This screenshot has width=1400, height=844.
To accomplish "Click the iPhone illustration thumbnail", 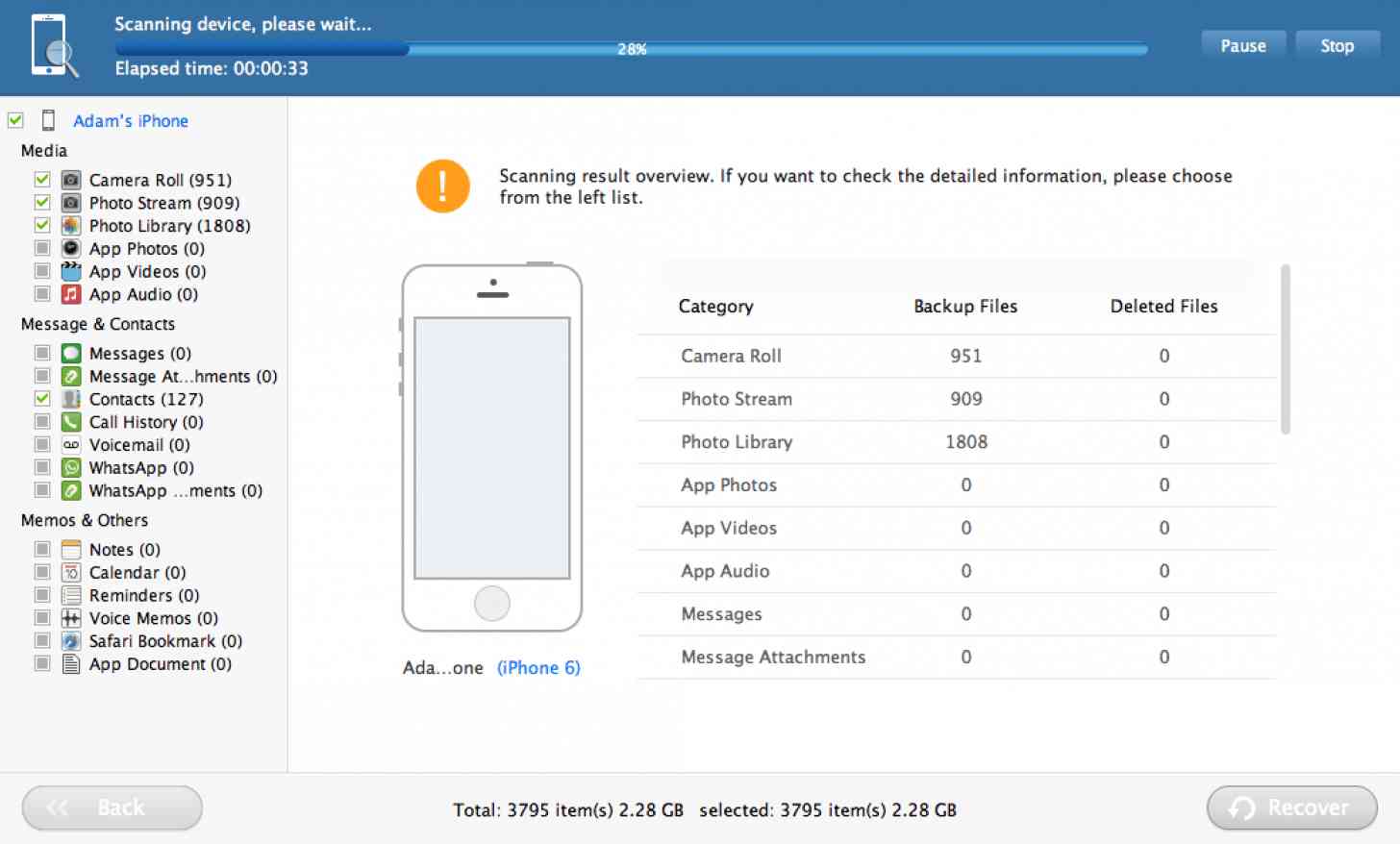I will pos(492,448).
